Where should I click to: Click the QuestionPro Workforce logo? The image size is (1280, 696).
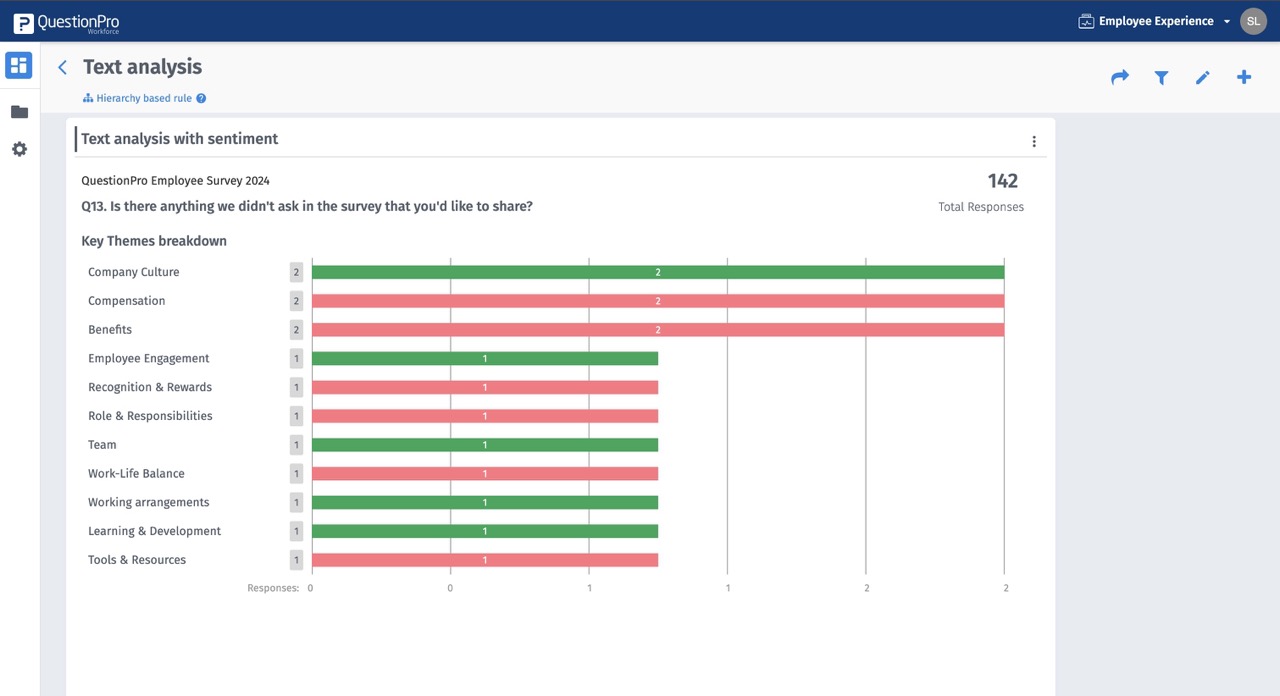click(66, 21)
